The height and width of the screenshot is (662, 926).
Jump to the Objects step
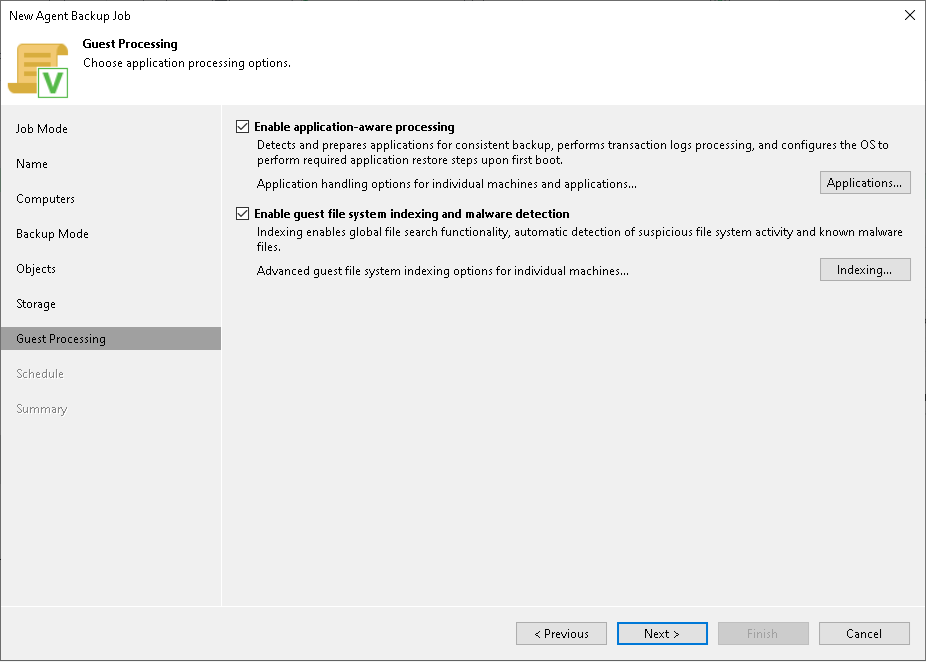pos(35,268)
